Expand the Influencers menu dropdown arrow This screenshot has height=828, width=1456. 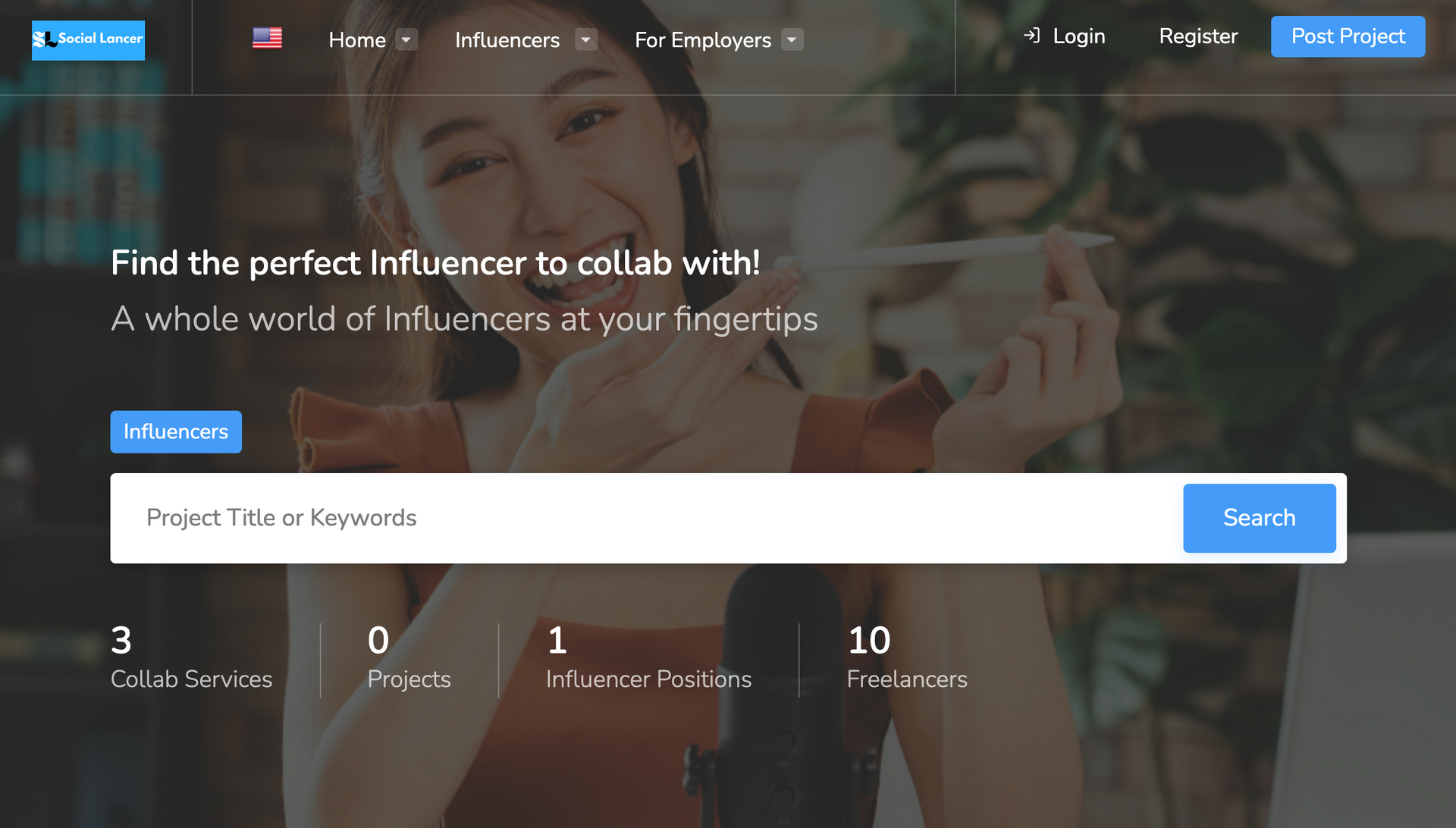click(x=586, y=39)
